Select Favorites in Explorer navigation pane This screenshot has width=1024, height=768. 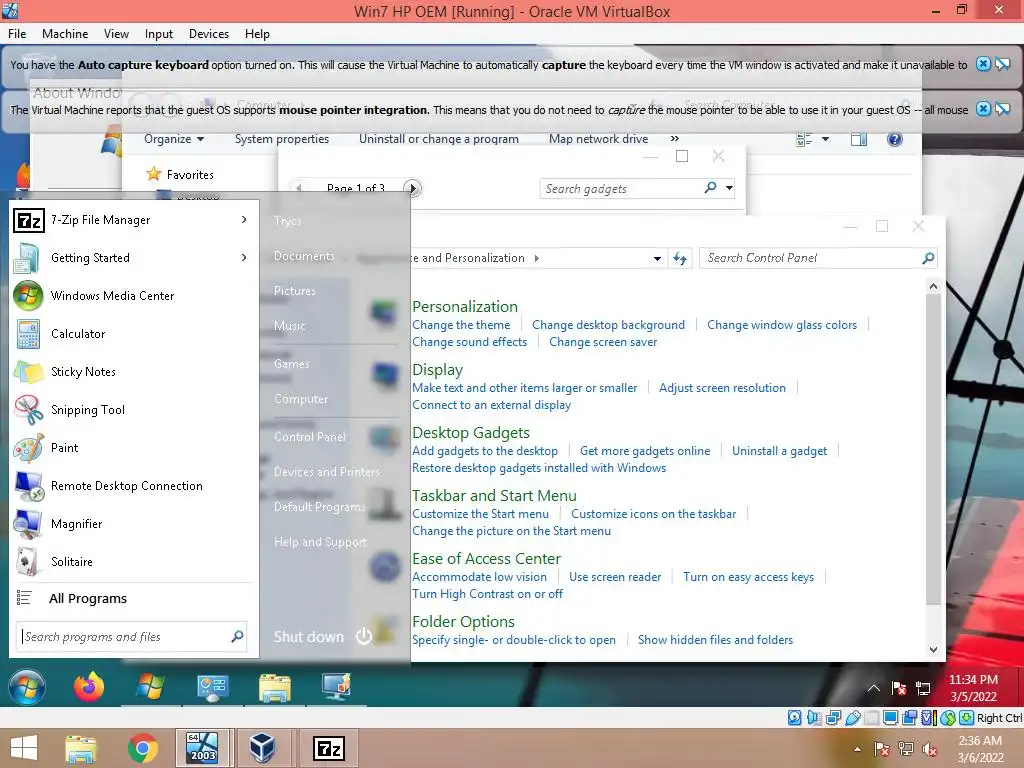pyautogui.click(x=189, y=174)
